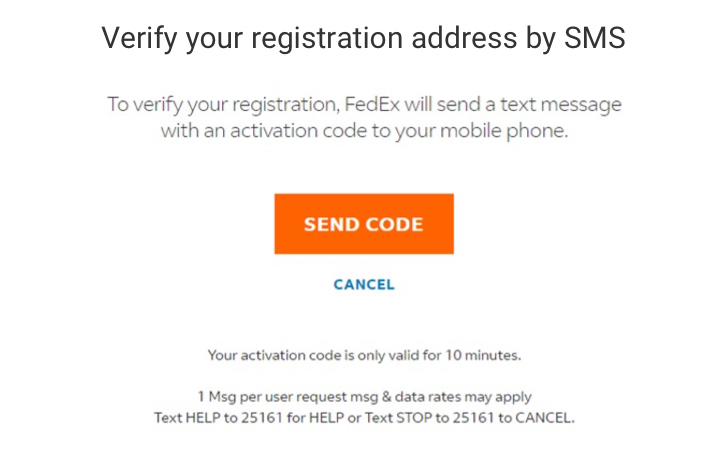Cancel the SMS verification

[x=364, y=285]
